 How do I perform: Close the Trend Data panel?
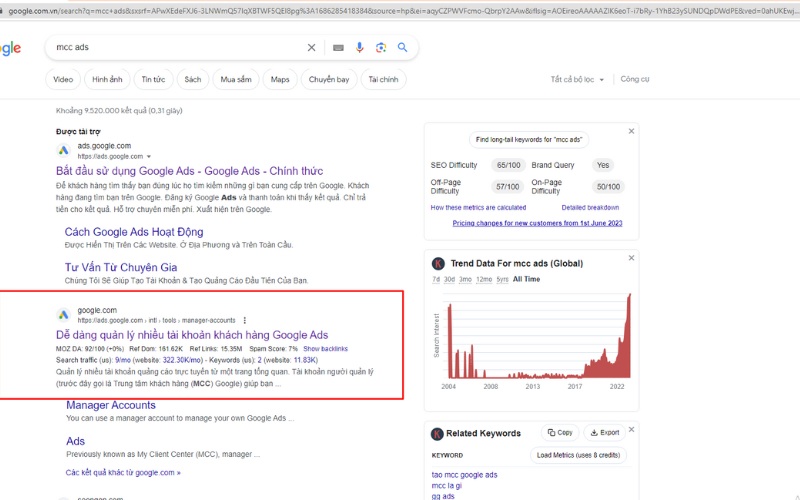(x=631, y=261)
